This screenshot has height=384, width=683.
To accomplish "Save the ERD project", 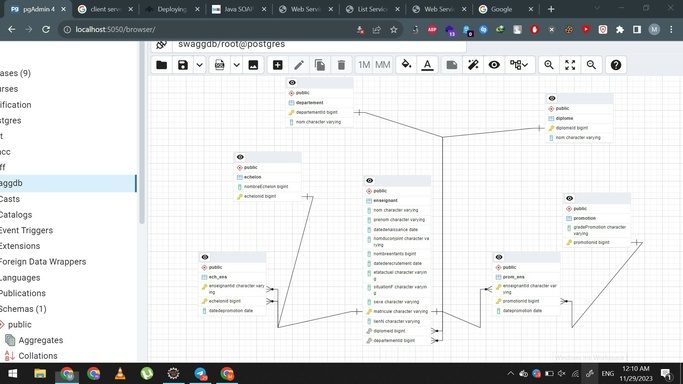I will click(x=183, y=65).
